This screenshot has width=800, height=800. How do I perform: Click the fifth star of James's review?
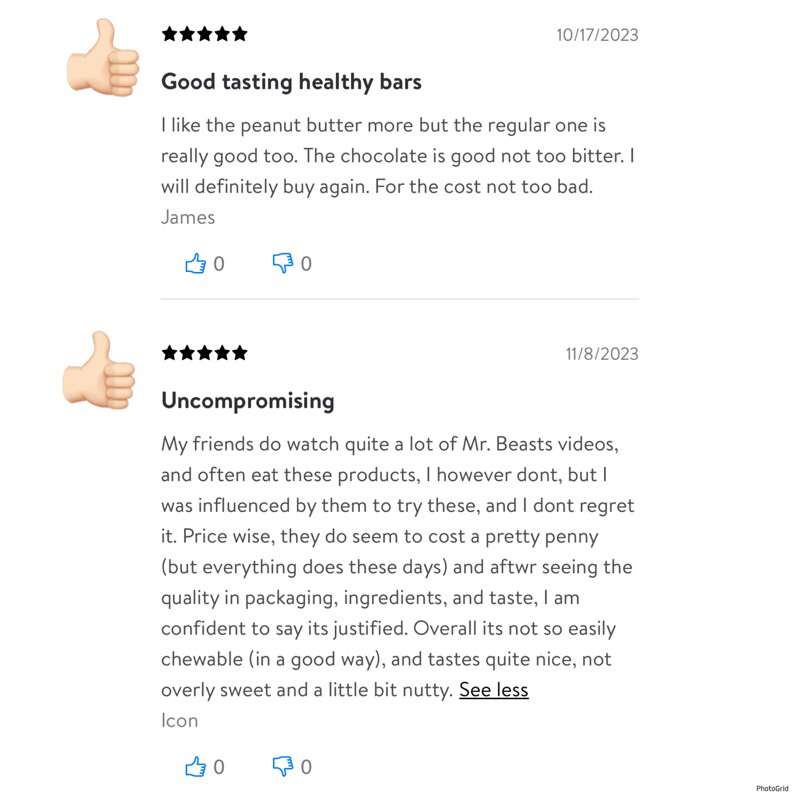click(x=239, y=34)
